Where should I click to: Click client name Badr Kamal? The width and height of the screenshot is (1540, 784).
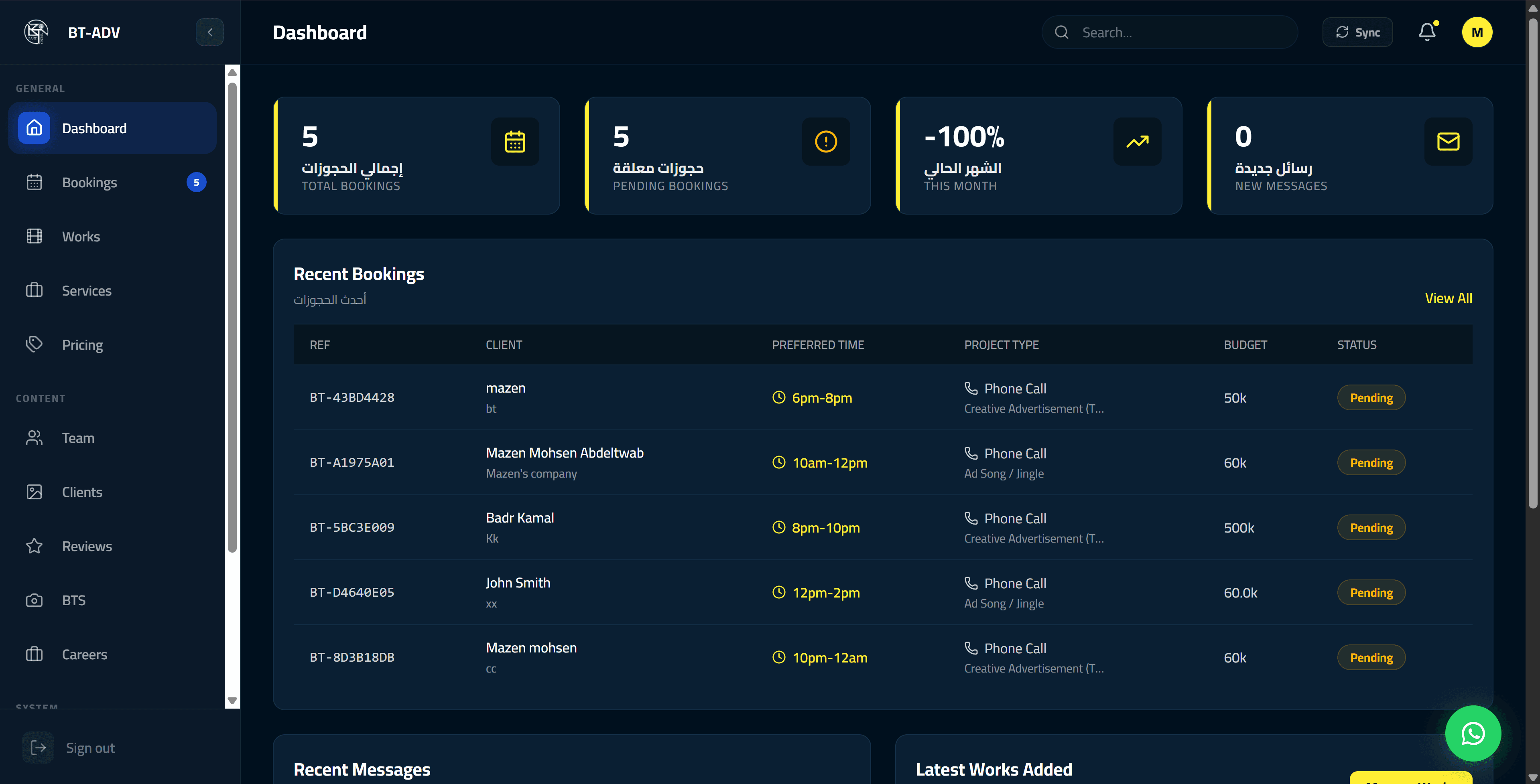[x=520, y=517]
